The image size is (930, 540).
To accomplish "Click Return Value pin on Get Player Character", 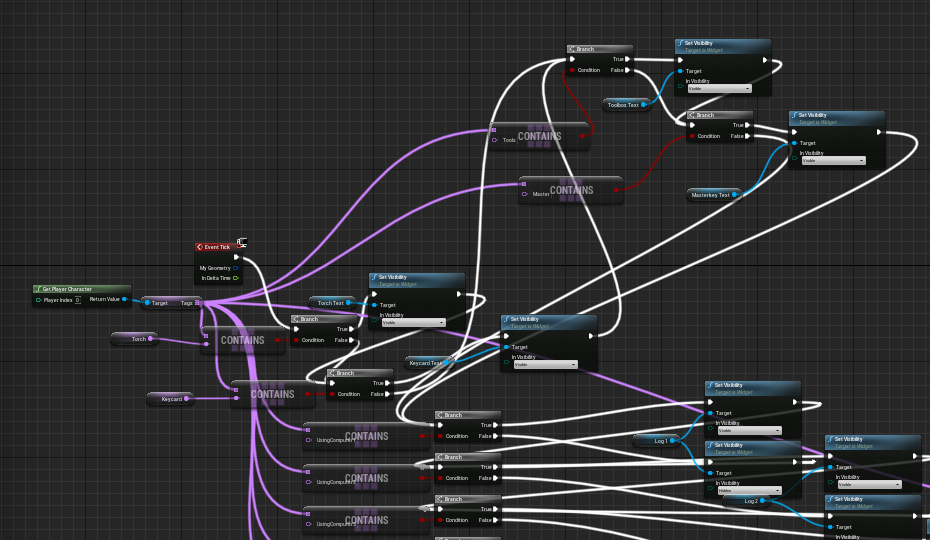I will (124, 299).
